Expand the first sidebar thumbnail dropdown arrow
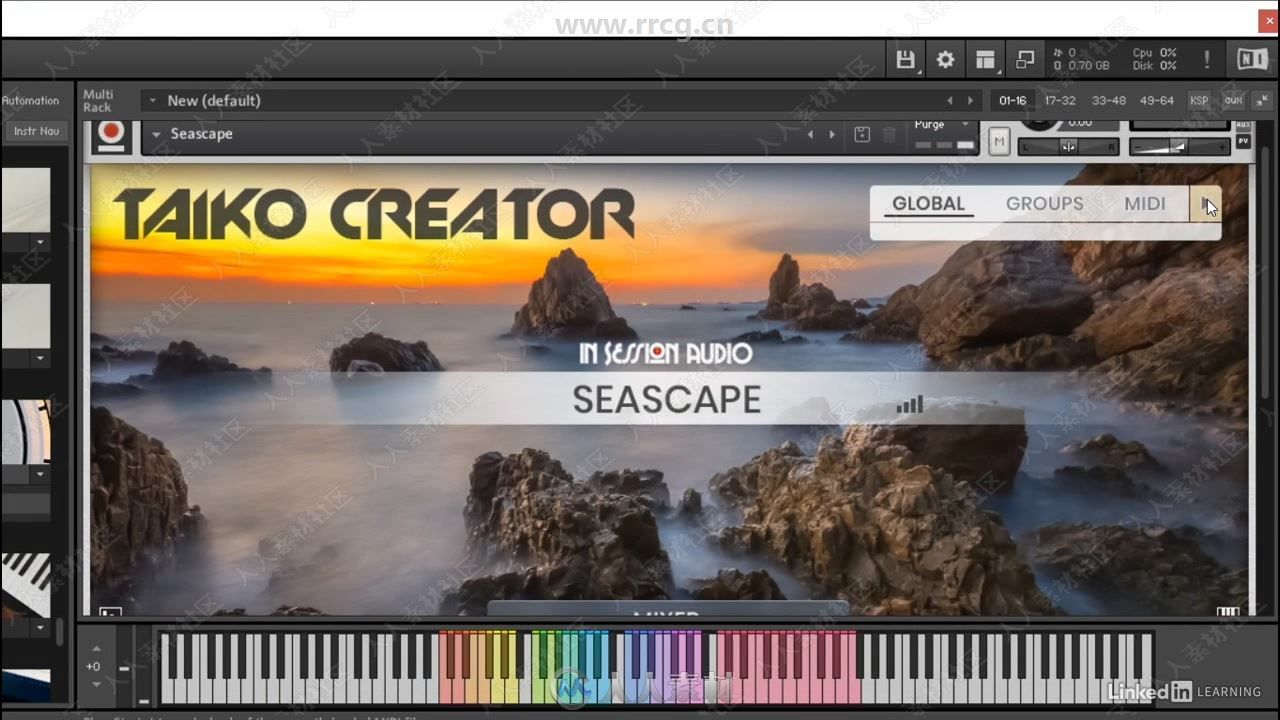Screen dimensions: 1280x720 [40, 242]
